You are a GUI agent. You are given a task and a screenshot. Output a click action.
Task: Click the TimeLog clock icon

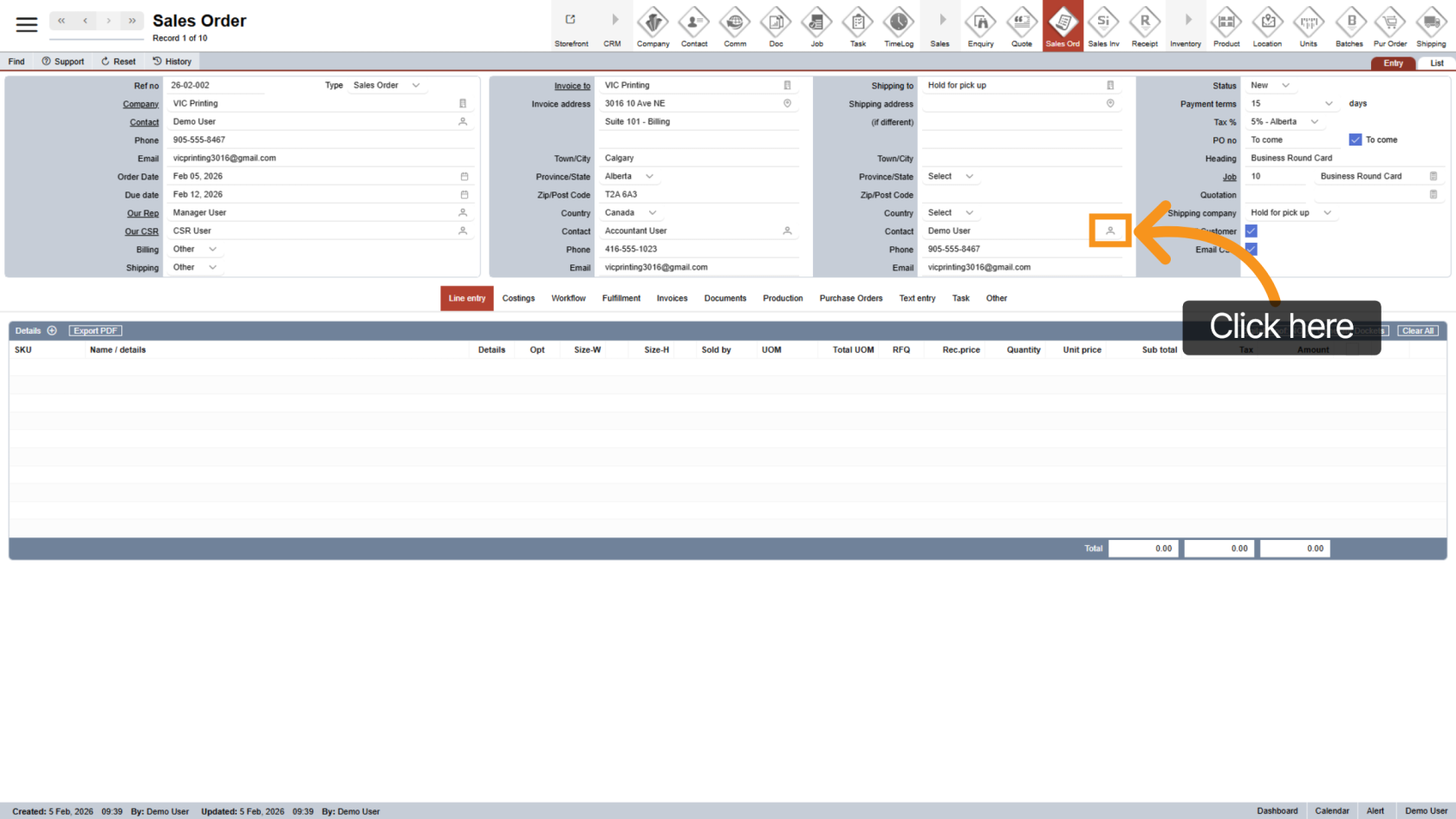(x=898, y=23)
